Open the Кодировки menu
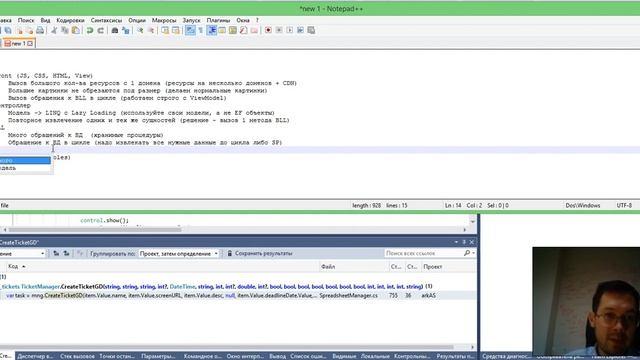Screen dimensions: 640x360 click(70, 20)
